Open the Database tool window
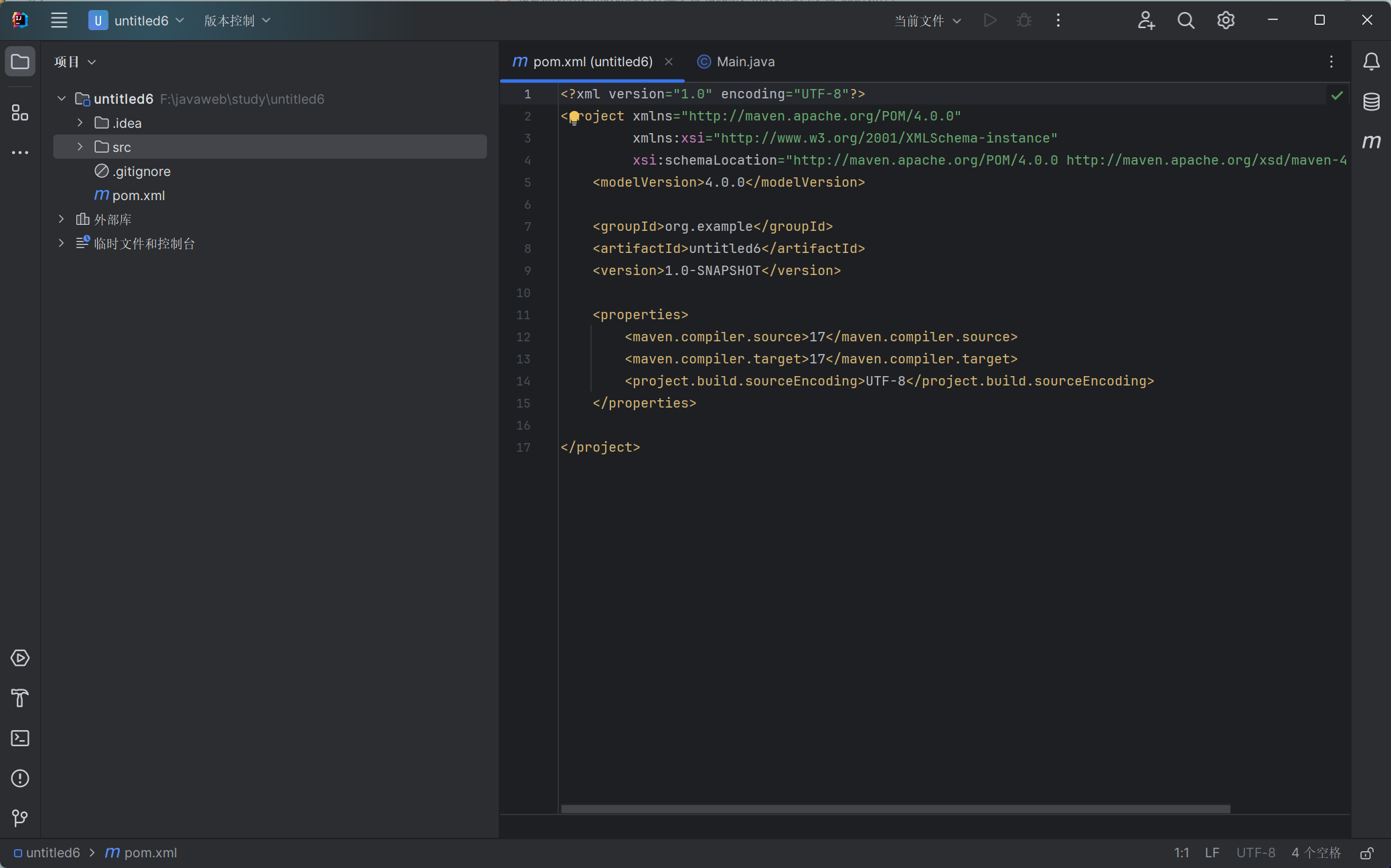This screenshot has width=1391, height=868. point(1371,102)
